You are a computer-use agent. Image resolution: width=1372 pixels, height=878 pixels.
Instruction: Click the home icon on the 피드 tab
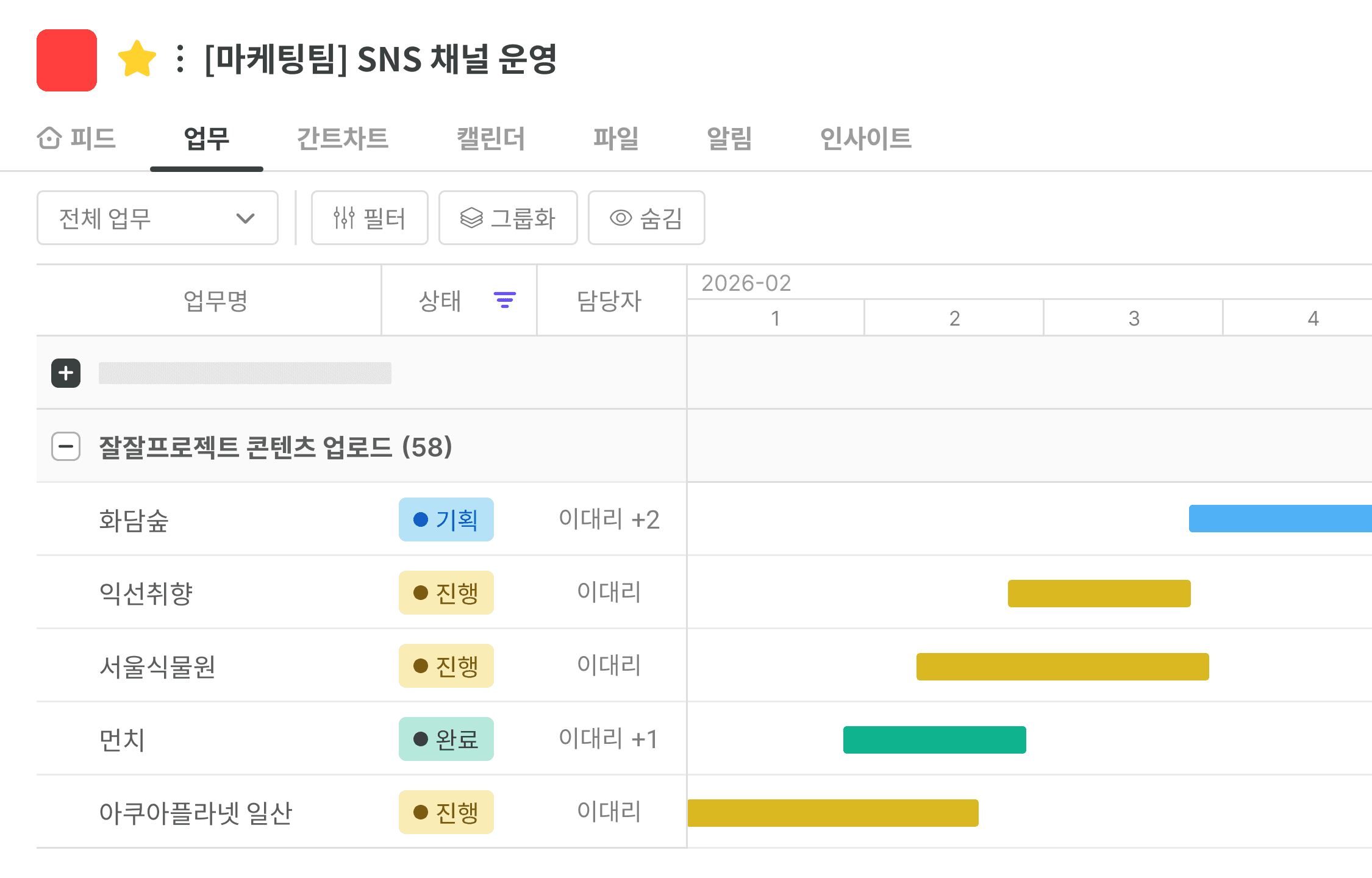click(49, 138)
